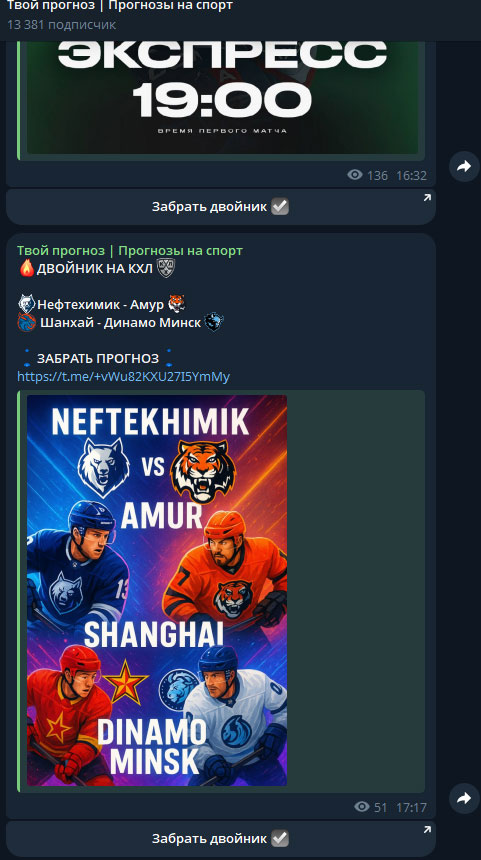This screenshot has height=860, width=481.
Task: Click the eye views icon showing 136
Action: (x=355, y=175)
